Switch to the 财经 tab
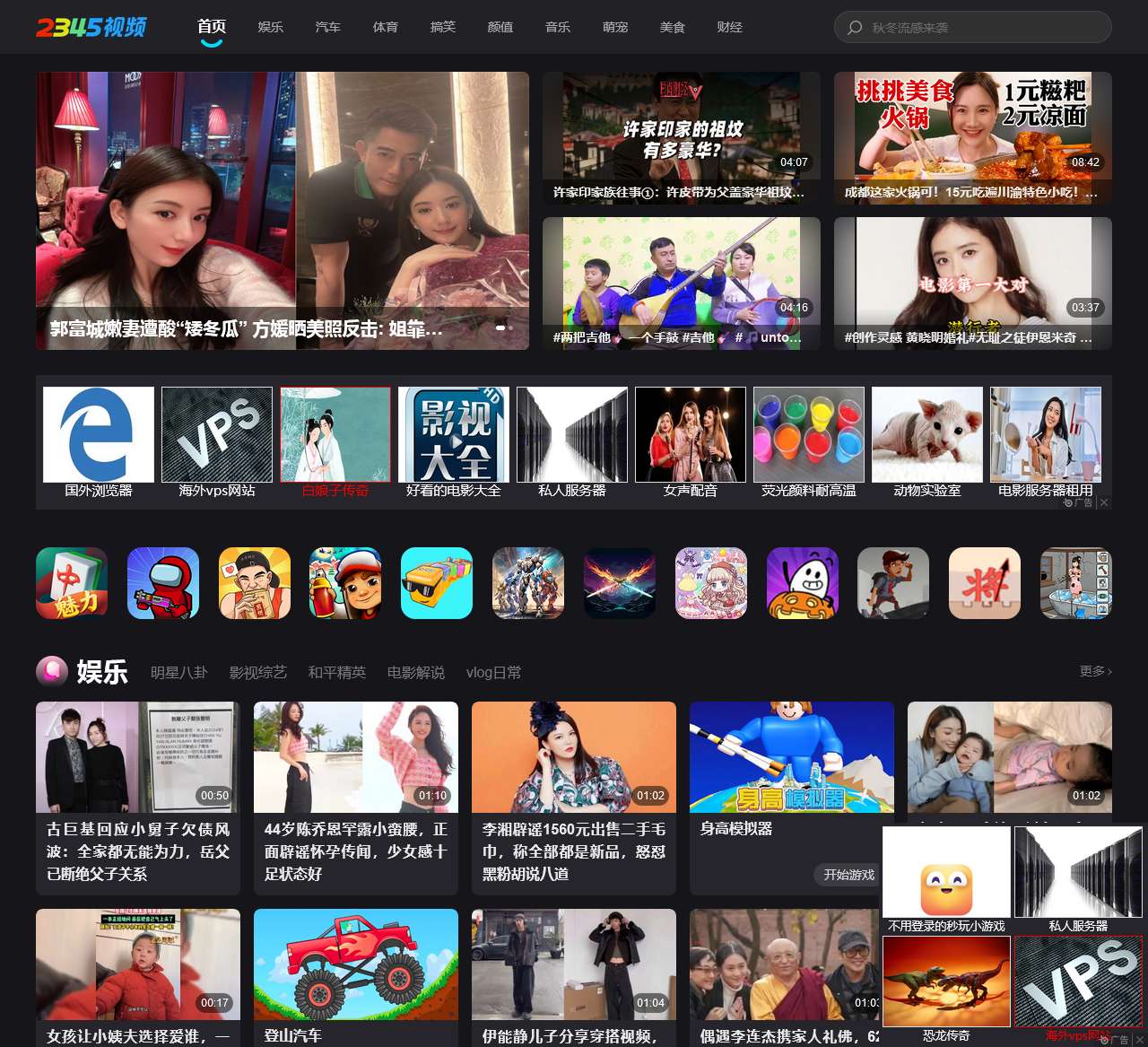Viewport: 1148px width, 1047px height. 729,27
